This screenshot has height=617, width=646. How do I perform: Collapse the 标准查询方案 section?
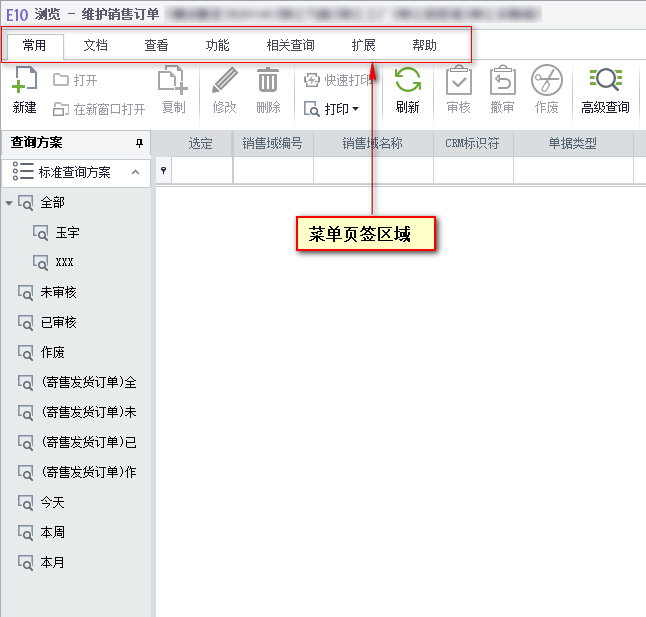[135, 172]
